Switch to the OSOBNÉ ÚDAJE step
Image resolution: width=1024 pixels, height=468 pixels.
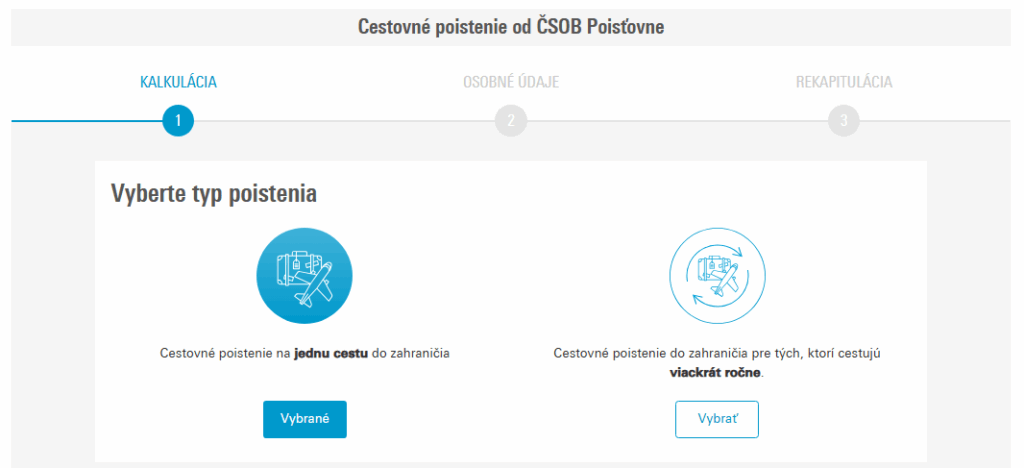click(510, 82)
